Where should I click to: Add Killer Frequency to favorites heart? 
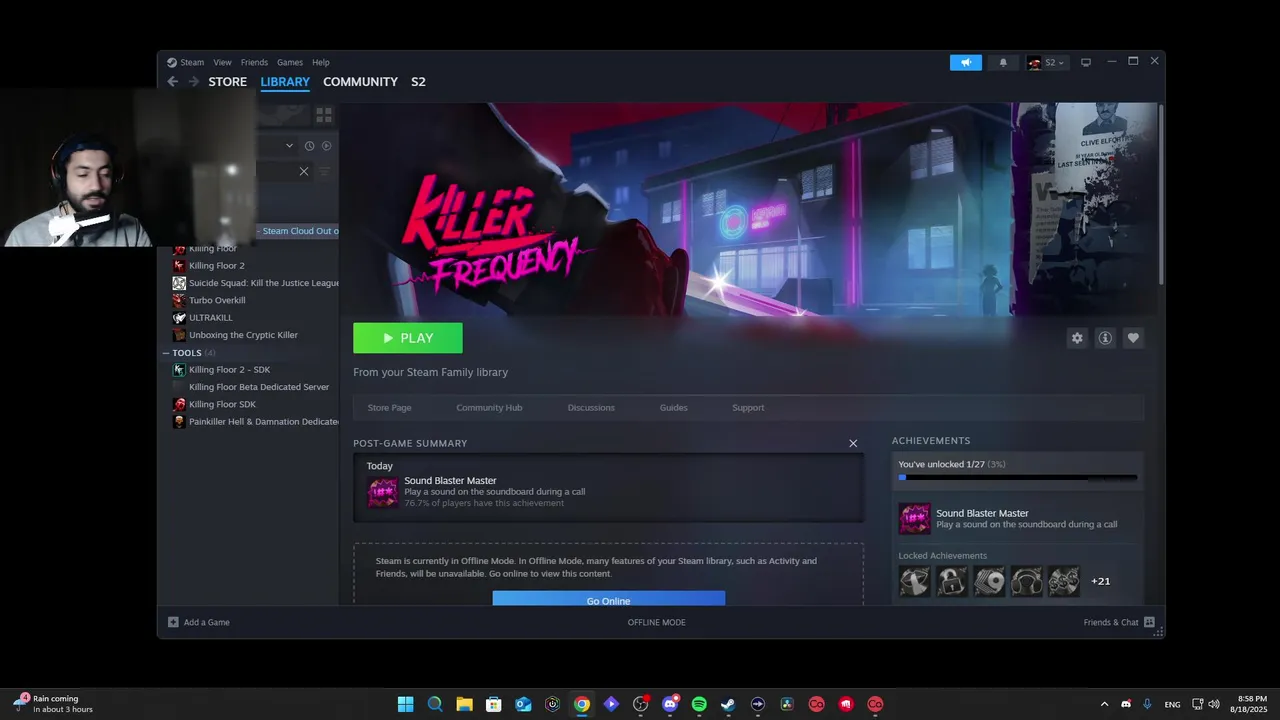[x=1133, y=338]
